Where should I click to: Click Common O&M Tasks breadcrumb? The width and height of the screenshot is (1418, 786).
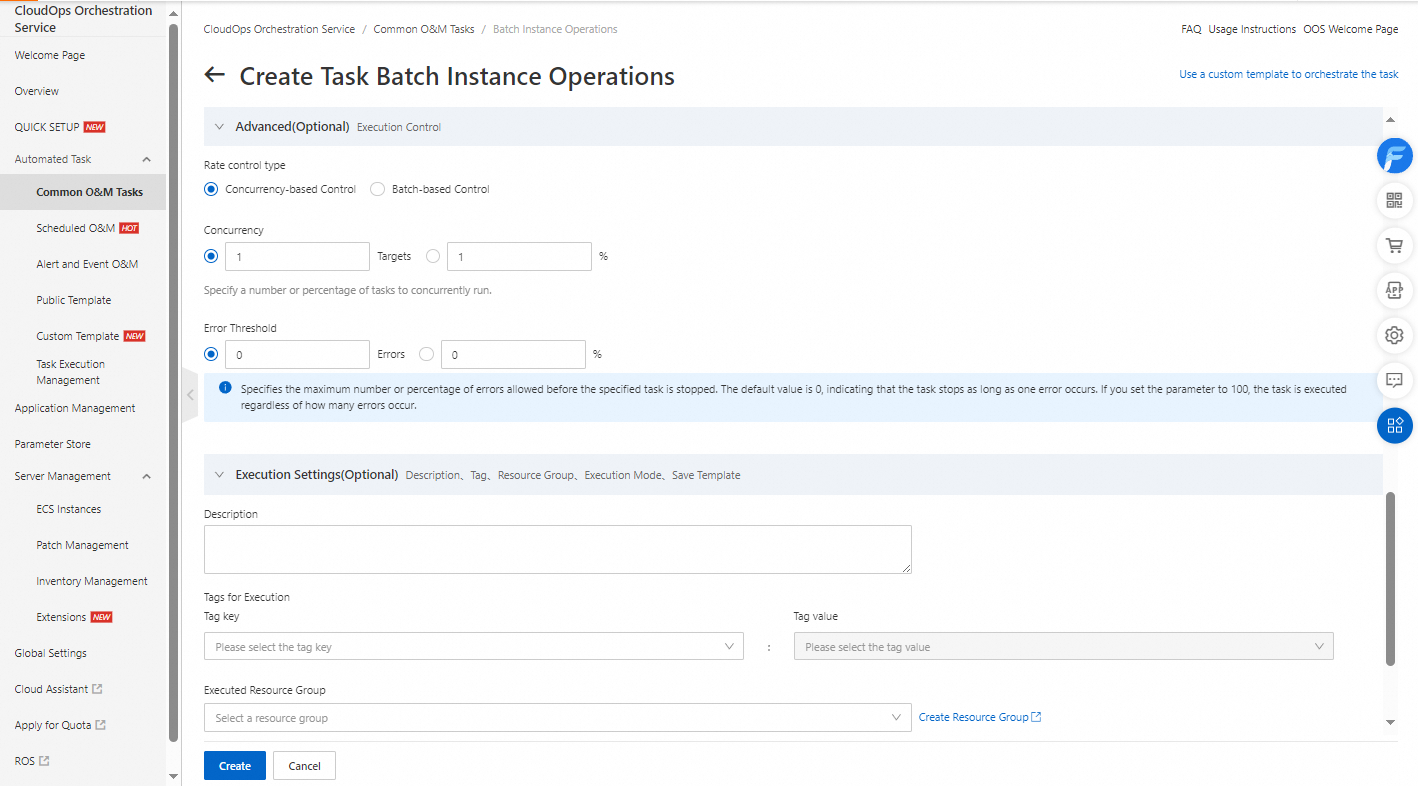pyautogui.click(x=424, y=29)
